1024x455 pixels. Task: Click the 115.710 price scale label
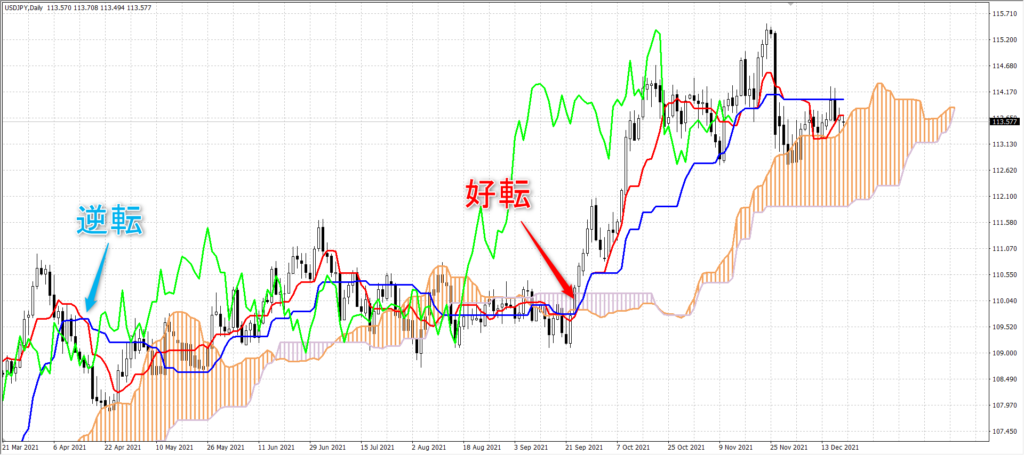pos(1004,13)
